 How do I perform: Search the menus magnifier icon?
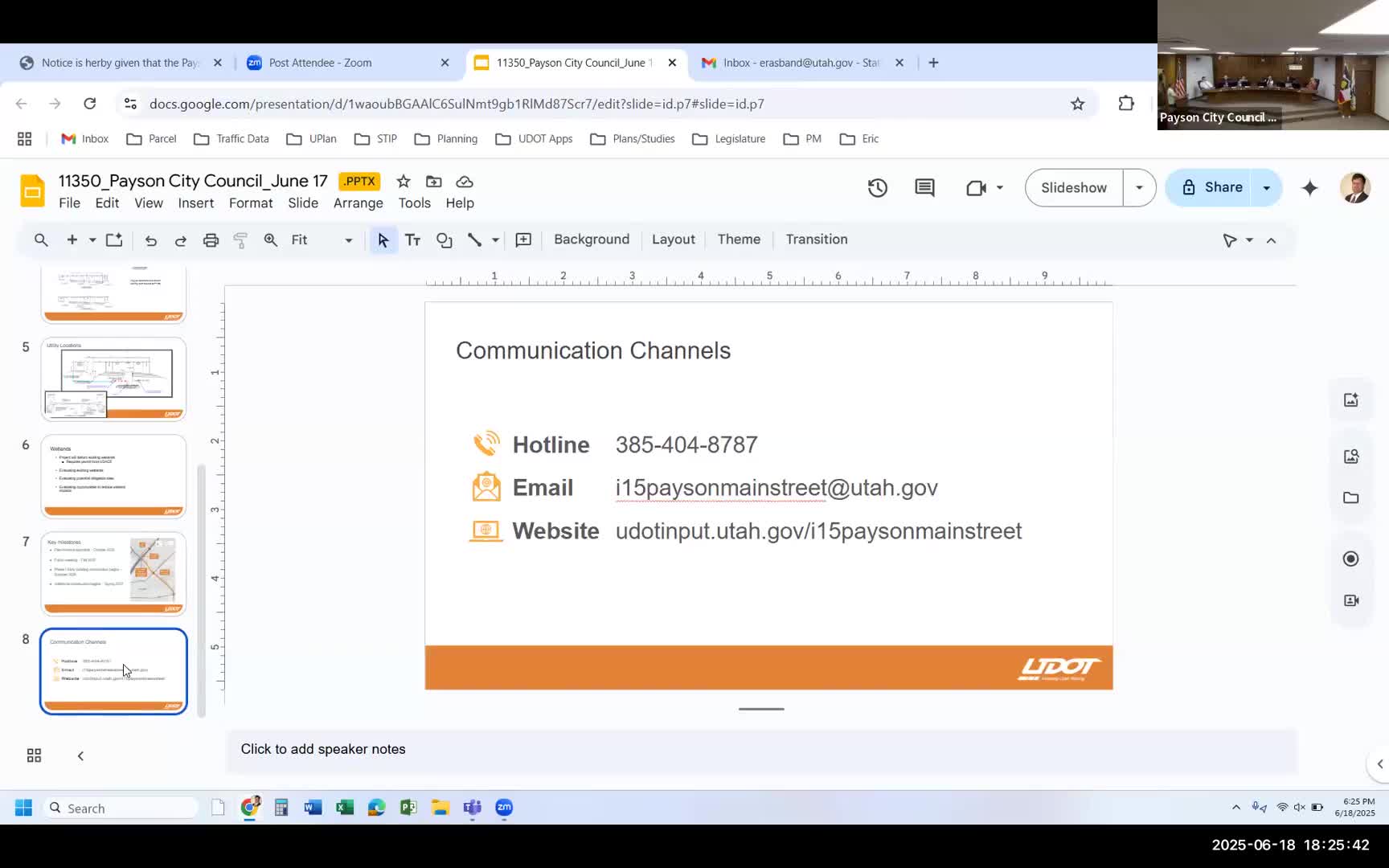click(x=41, y=240)
